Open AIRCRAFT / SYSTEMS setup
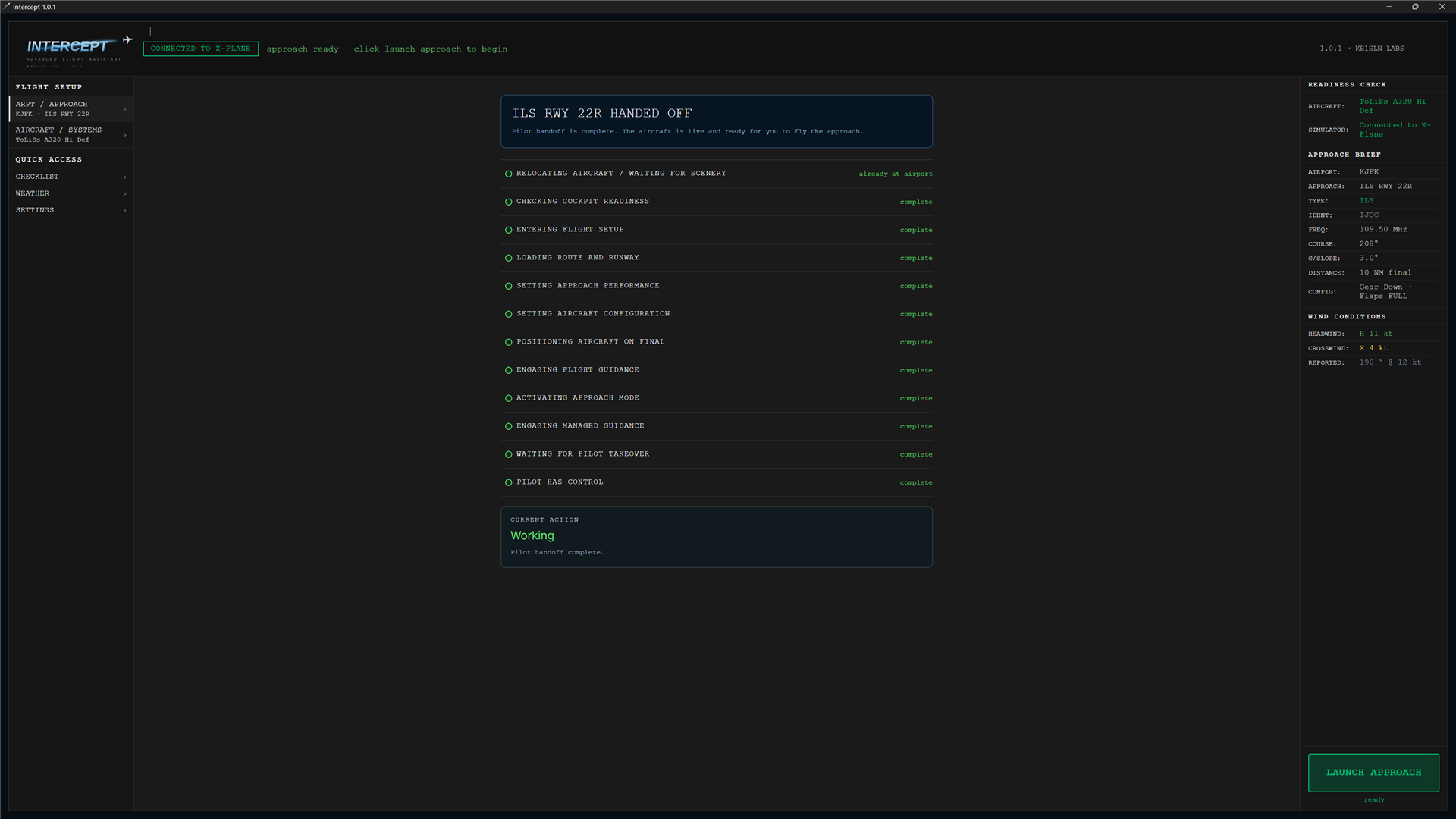1456x819 pixels. coord(71,134)
